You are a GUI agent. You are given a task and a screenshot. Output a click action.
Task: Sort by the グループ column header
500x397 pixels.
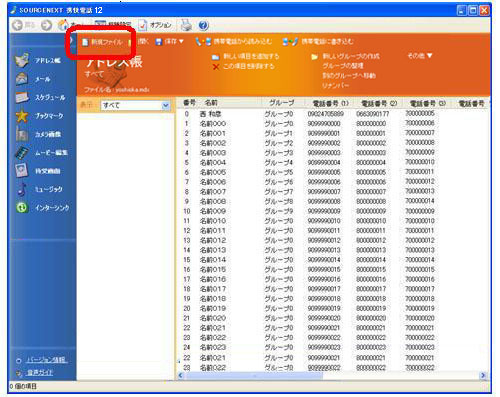click(x=281, y=103)
